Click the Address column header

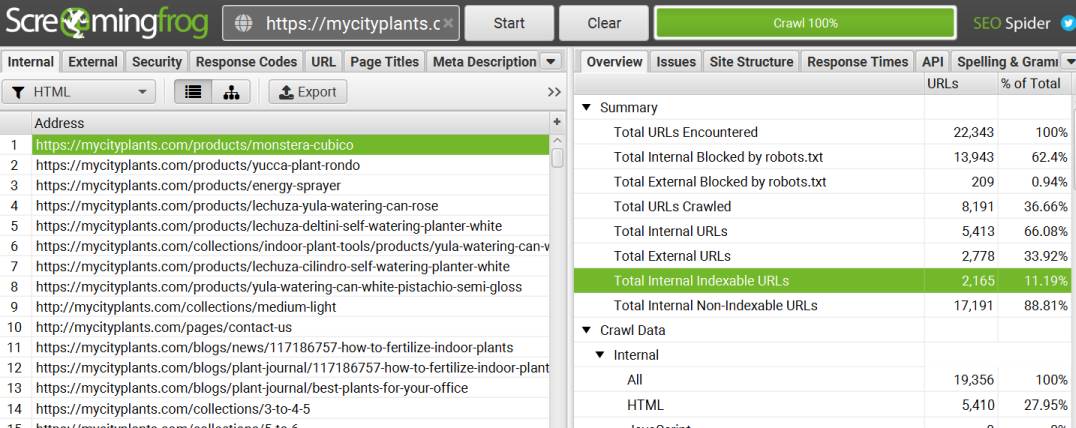290,123
